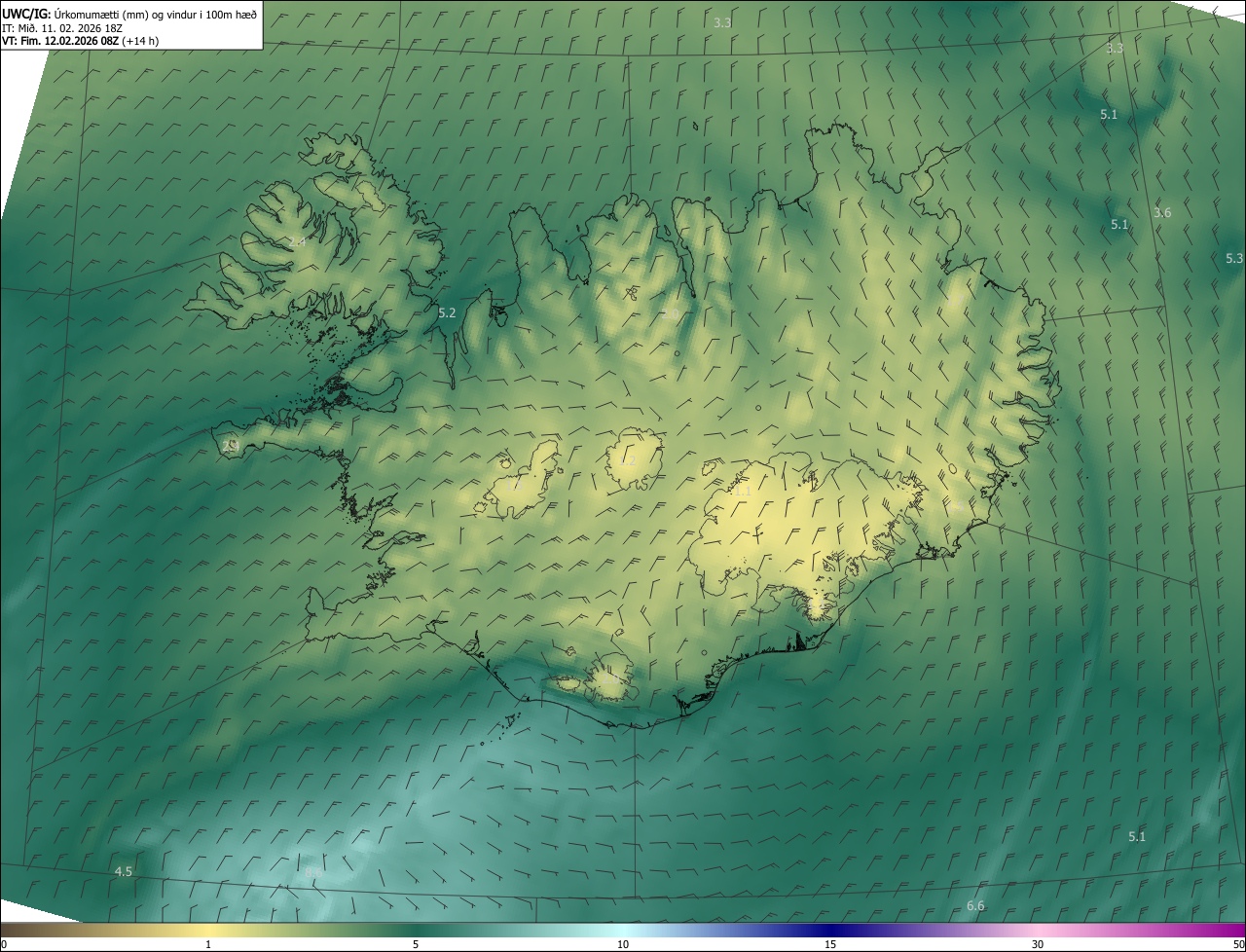The height and width of the screenshot is (952, 1246).
Task: Point at the "5.2" value label on the map
Action: [447, 313]
